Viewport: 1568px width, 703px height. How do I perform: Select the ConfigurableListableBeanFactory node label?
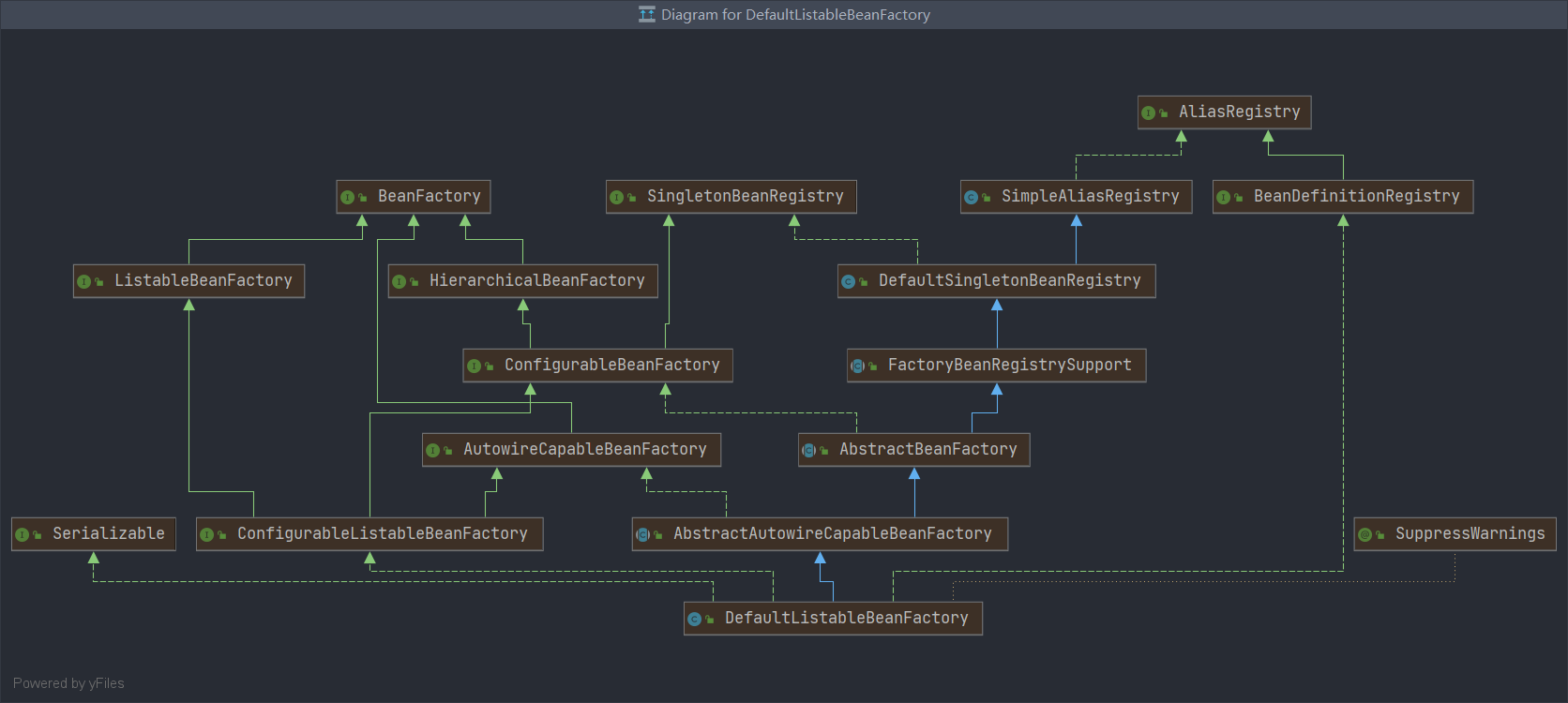pos(382,533)
